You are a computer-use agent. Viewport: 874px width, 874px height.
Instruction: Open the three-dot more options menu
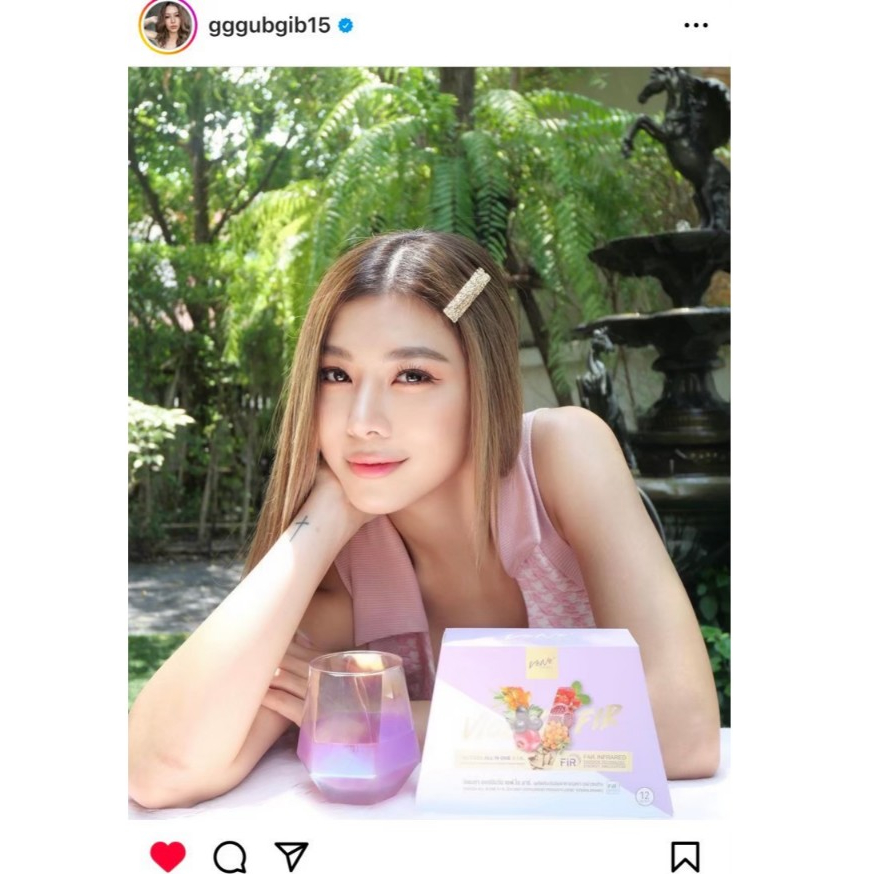696,25
